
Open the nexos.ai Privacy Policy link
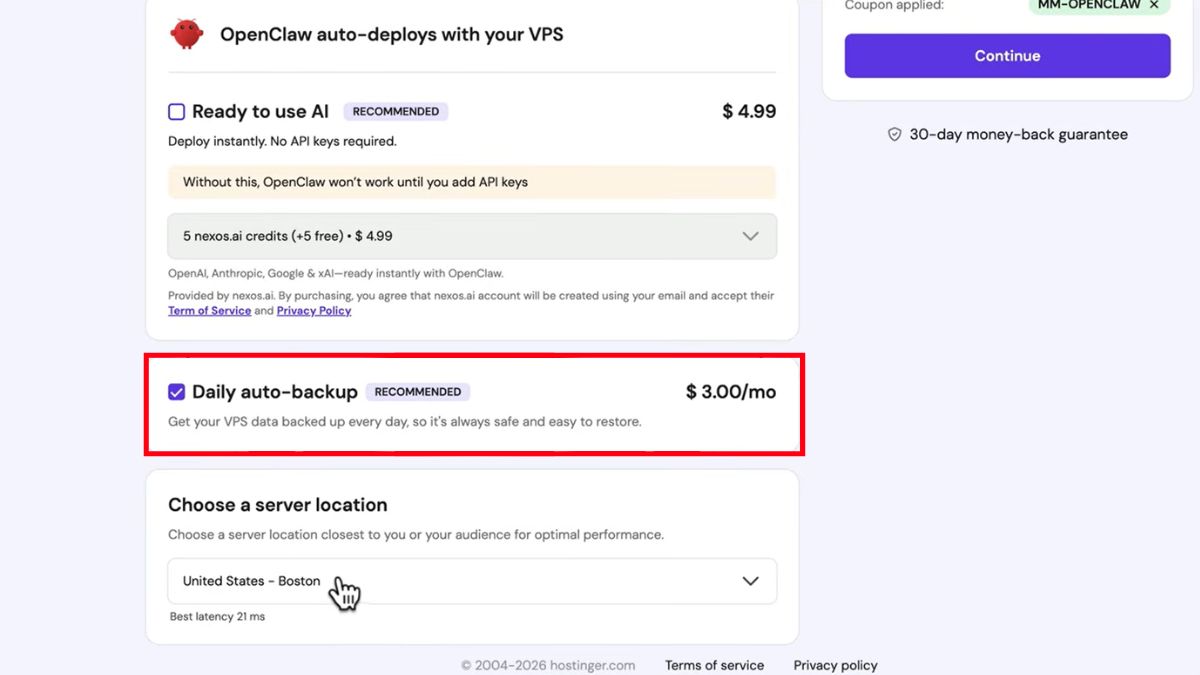tap(314, 311)
